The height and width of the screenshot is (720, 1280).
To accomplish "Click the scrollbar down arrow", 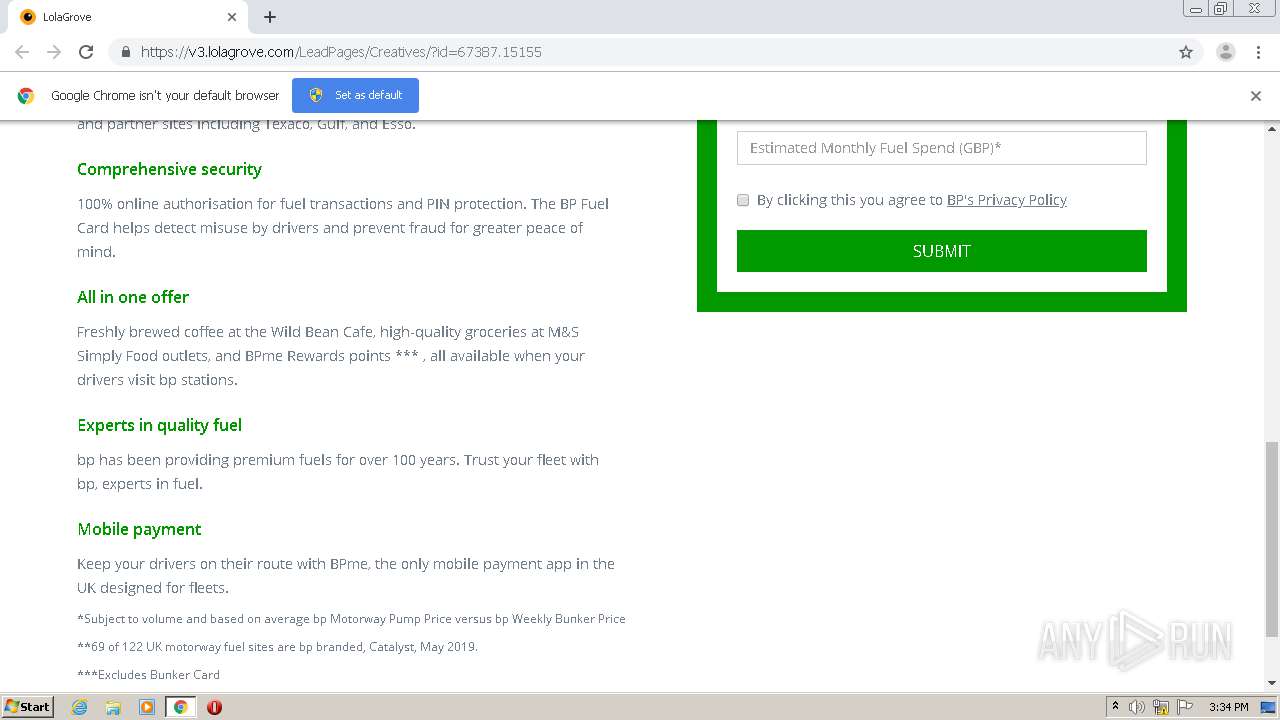I will pyautogui.click(x=1272, y=683).
